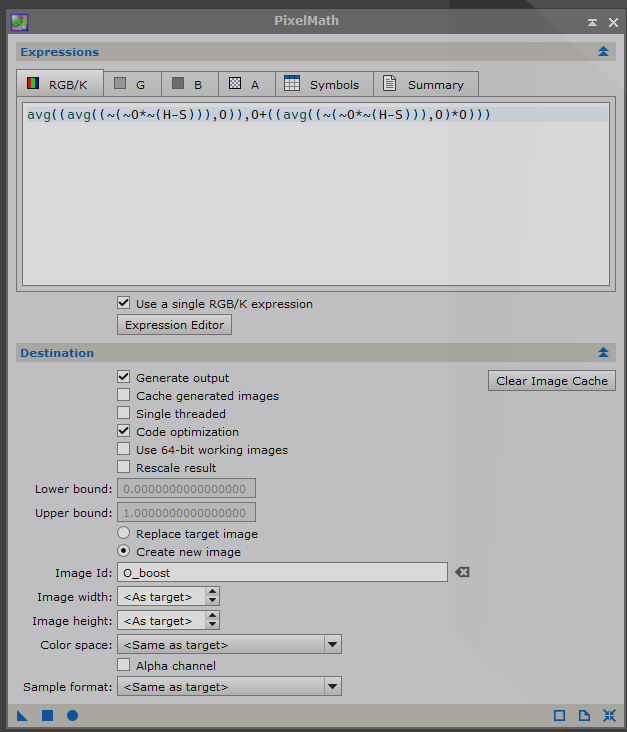This screenshot has width=627, height=732.
Task: Click the Apply square icon
Action: [x=48, y=715]
